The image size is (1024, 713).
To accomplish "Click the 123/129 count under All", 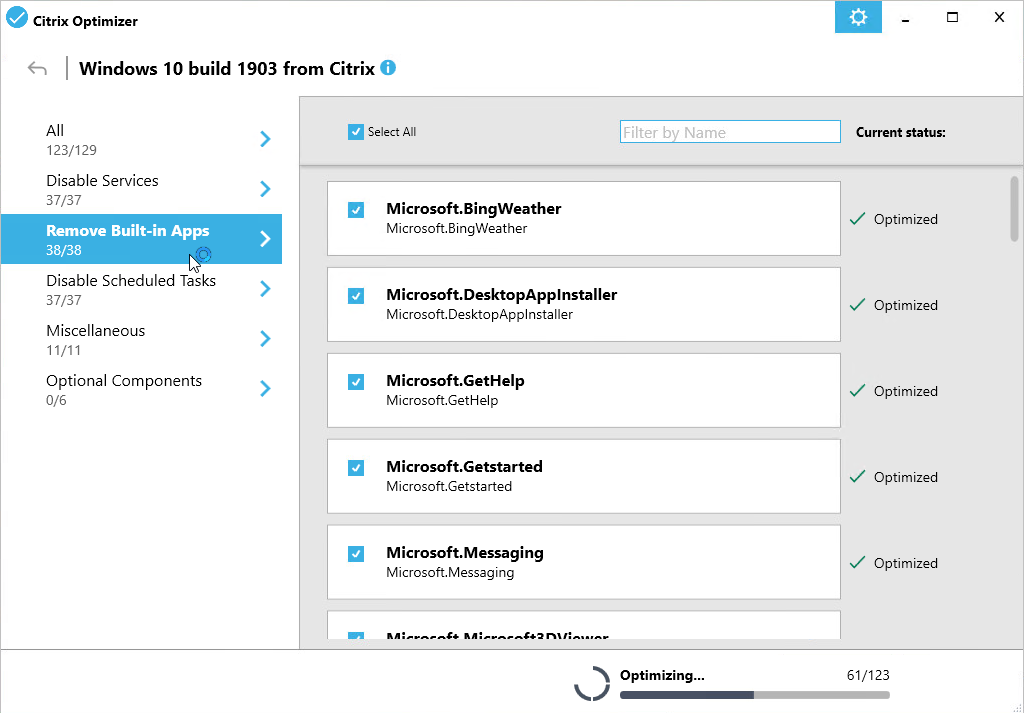I will point(71,150).
